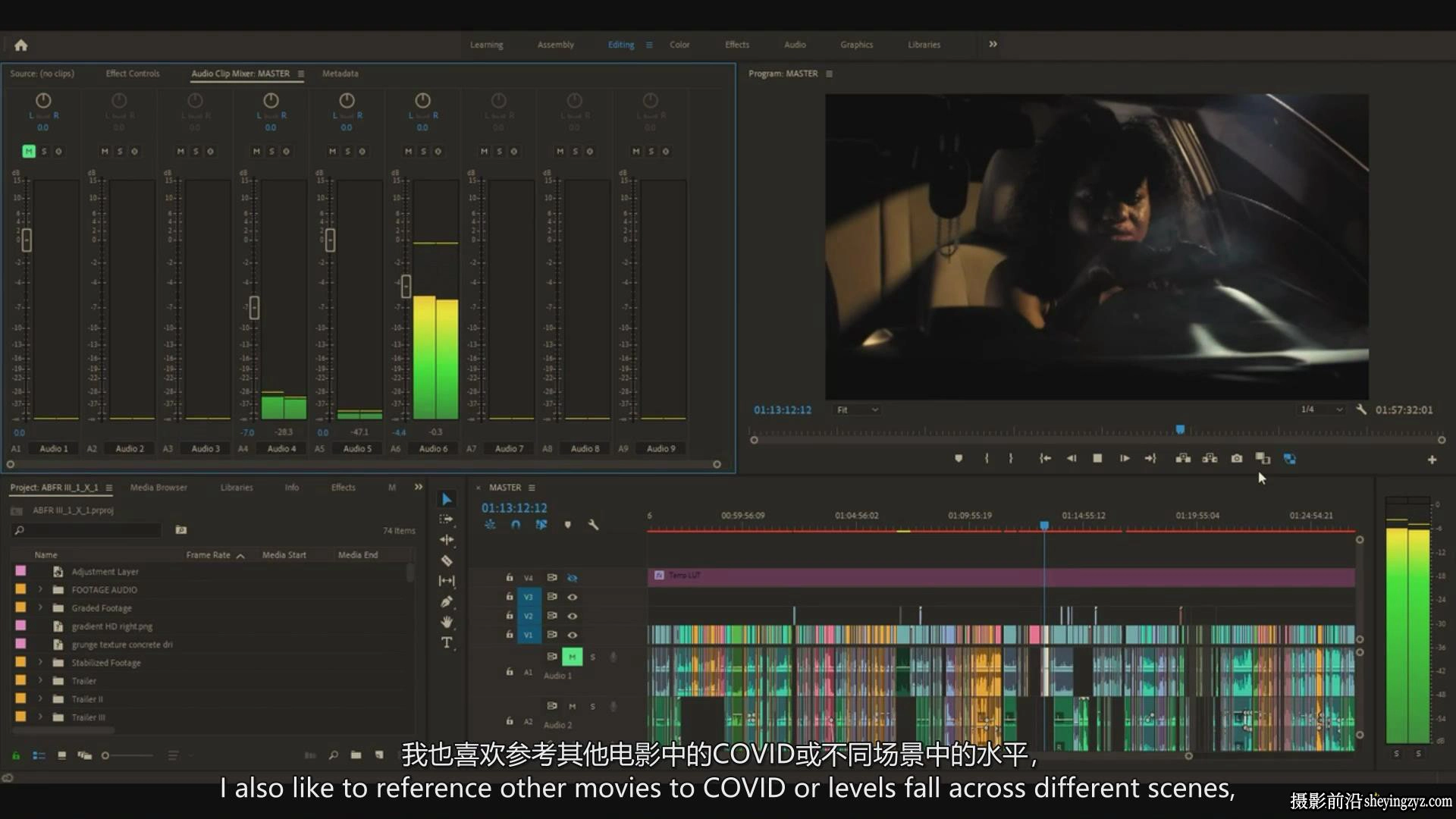Open the Comparison View

1263,459
